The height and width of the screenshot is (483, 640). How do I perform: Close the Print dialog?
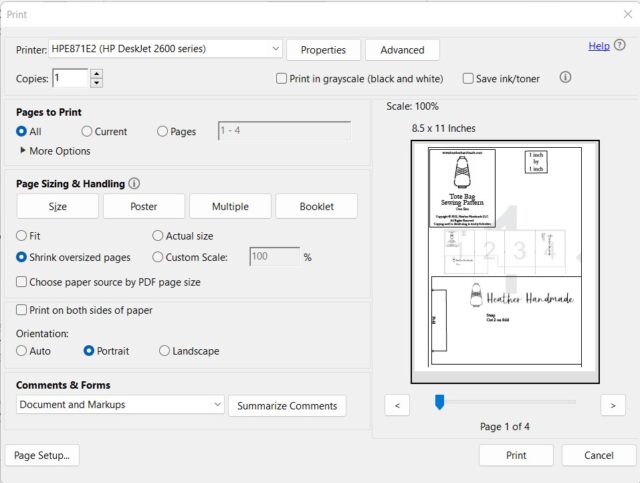pos(627,14)
